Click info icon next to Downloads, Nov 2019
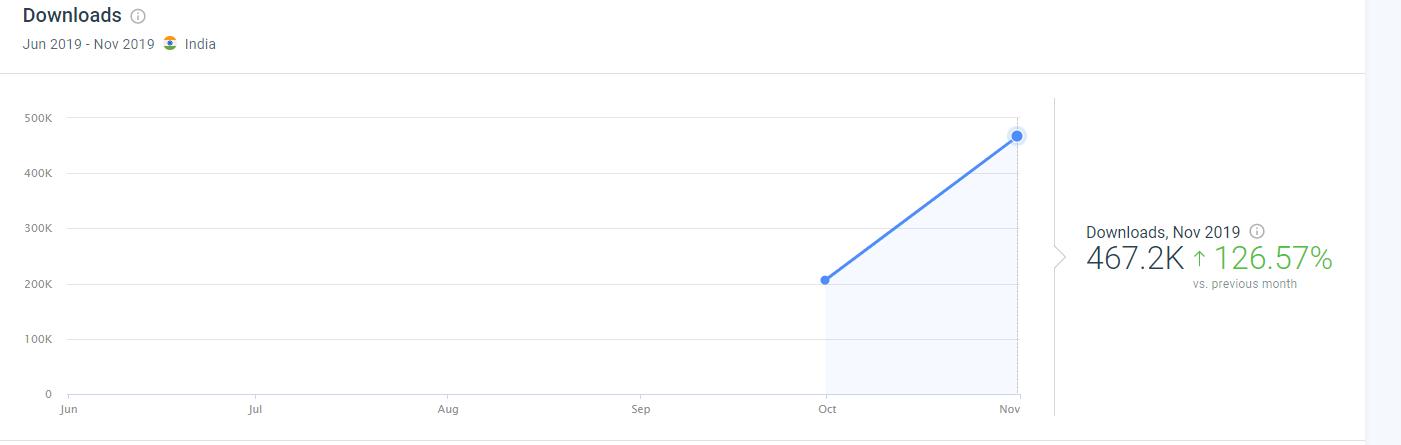Viewport: 1401px width, 445px height. 1258,232
